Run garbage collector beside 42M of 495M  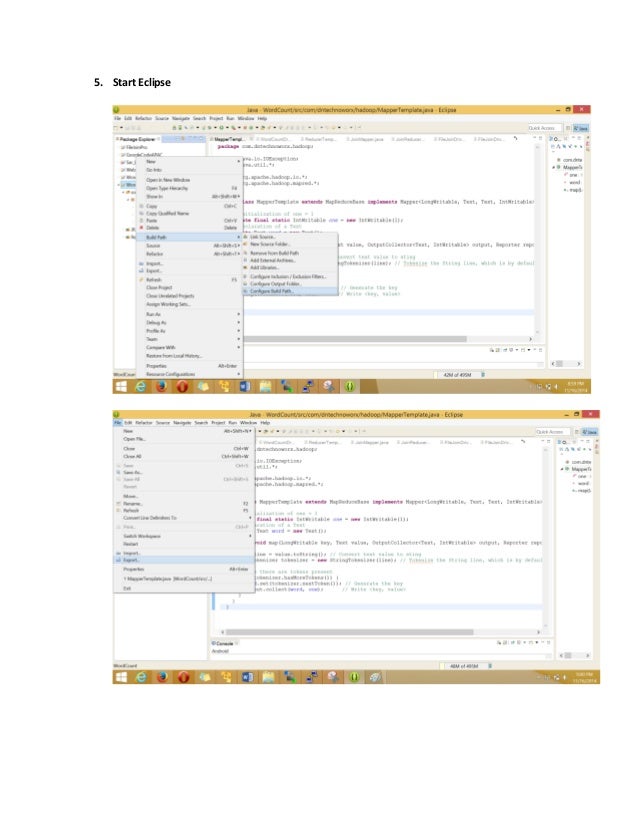coord(483,375)
